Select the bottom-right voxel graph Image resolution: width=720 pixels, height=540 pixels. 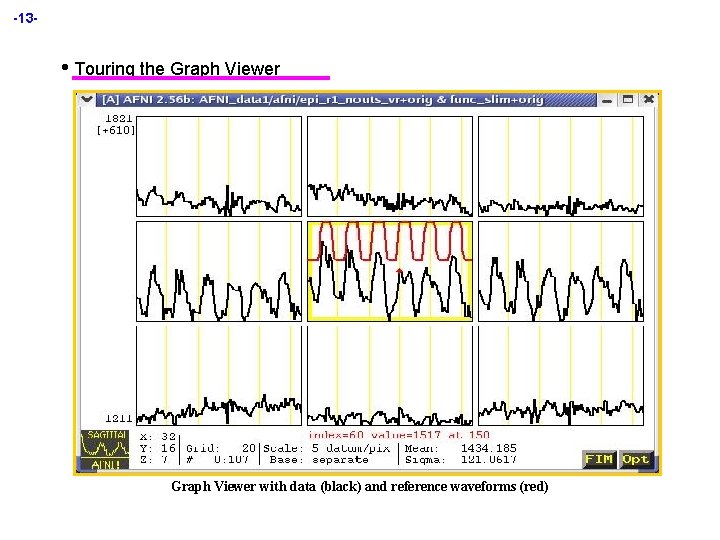pos(561,376)
